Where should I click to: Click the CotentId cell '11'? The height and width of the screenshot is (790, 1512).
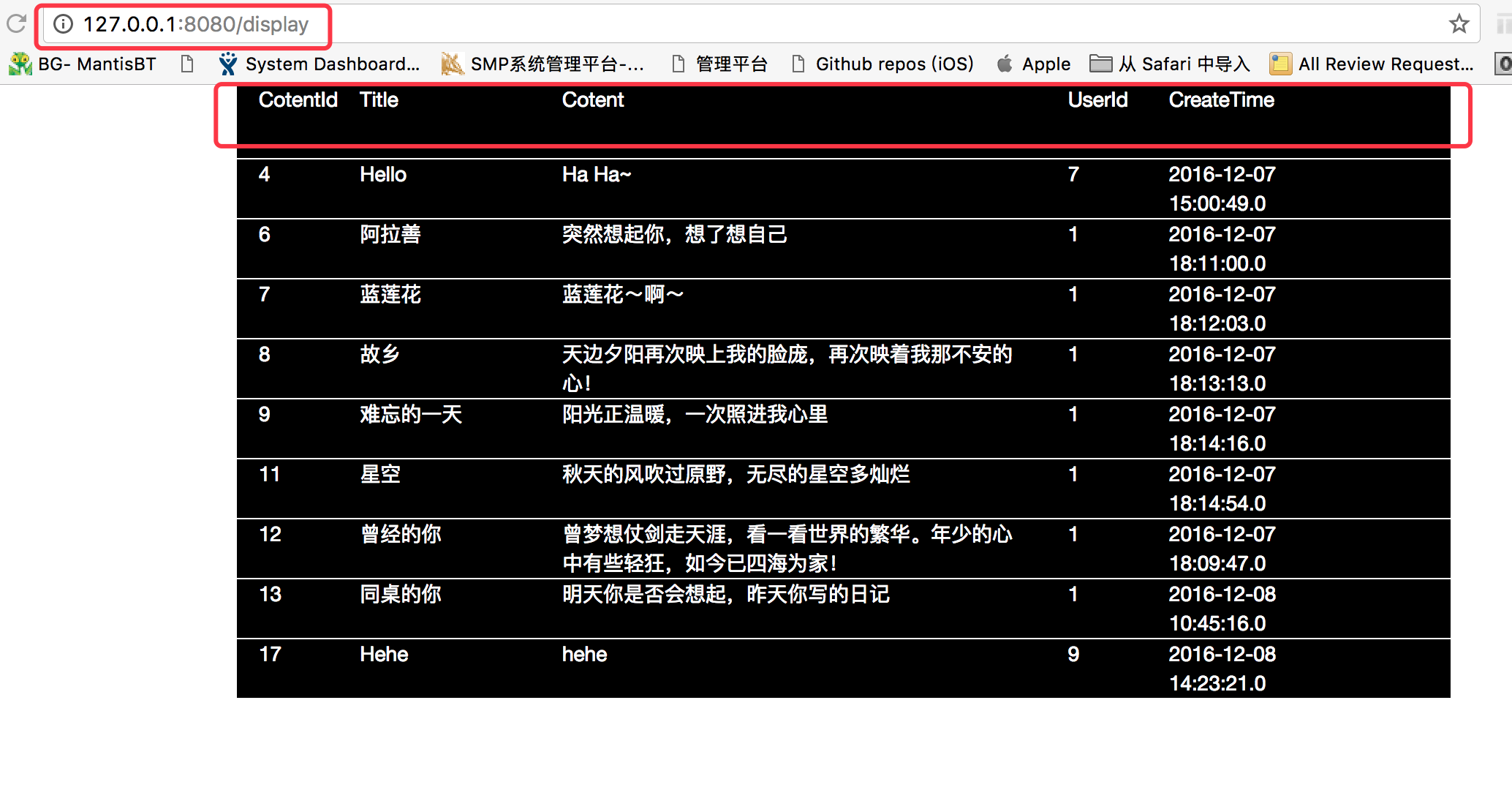point(269,474)
